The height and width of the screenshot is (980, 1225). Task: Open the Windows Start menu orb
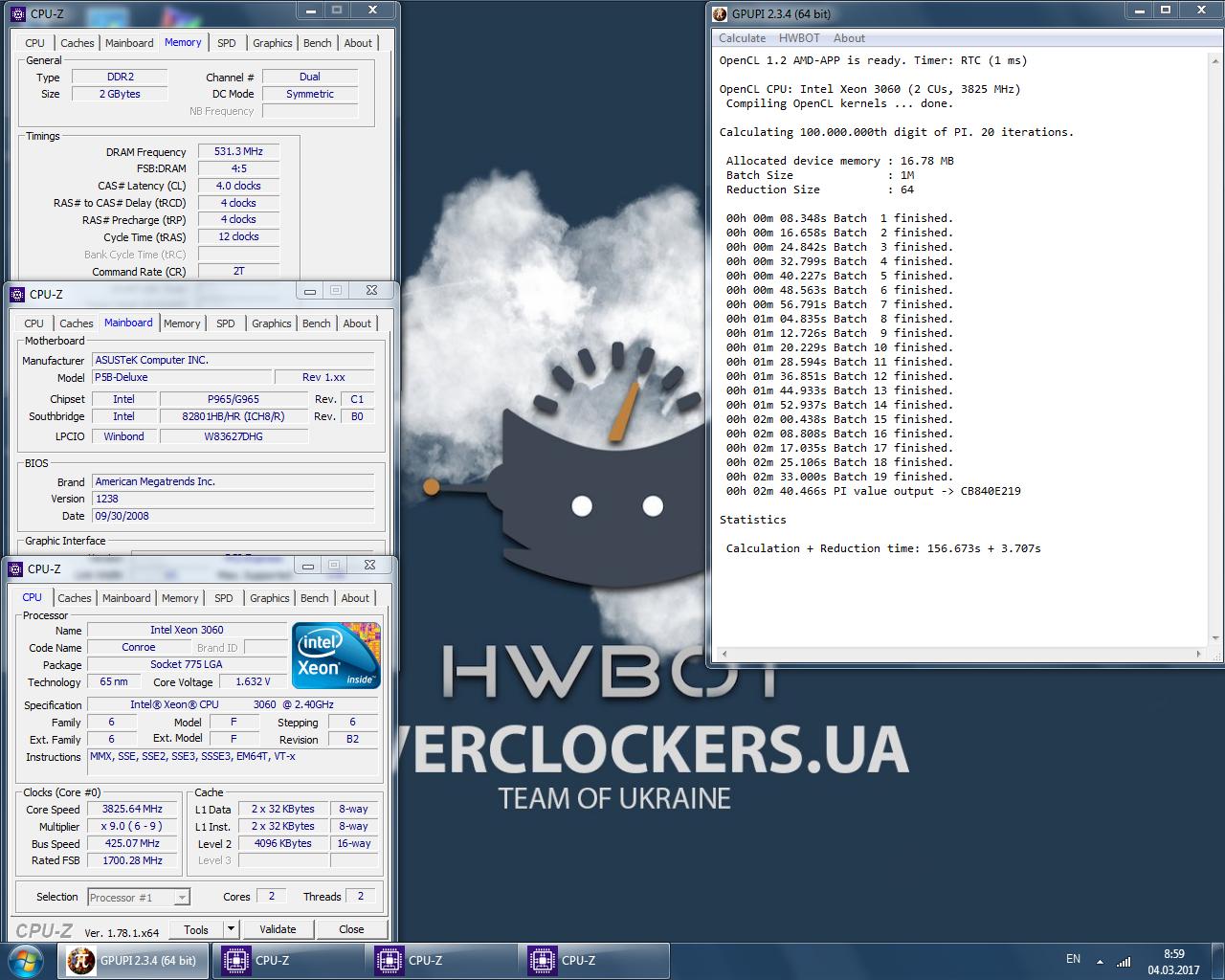click(26, 960)
